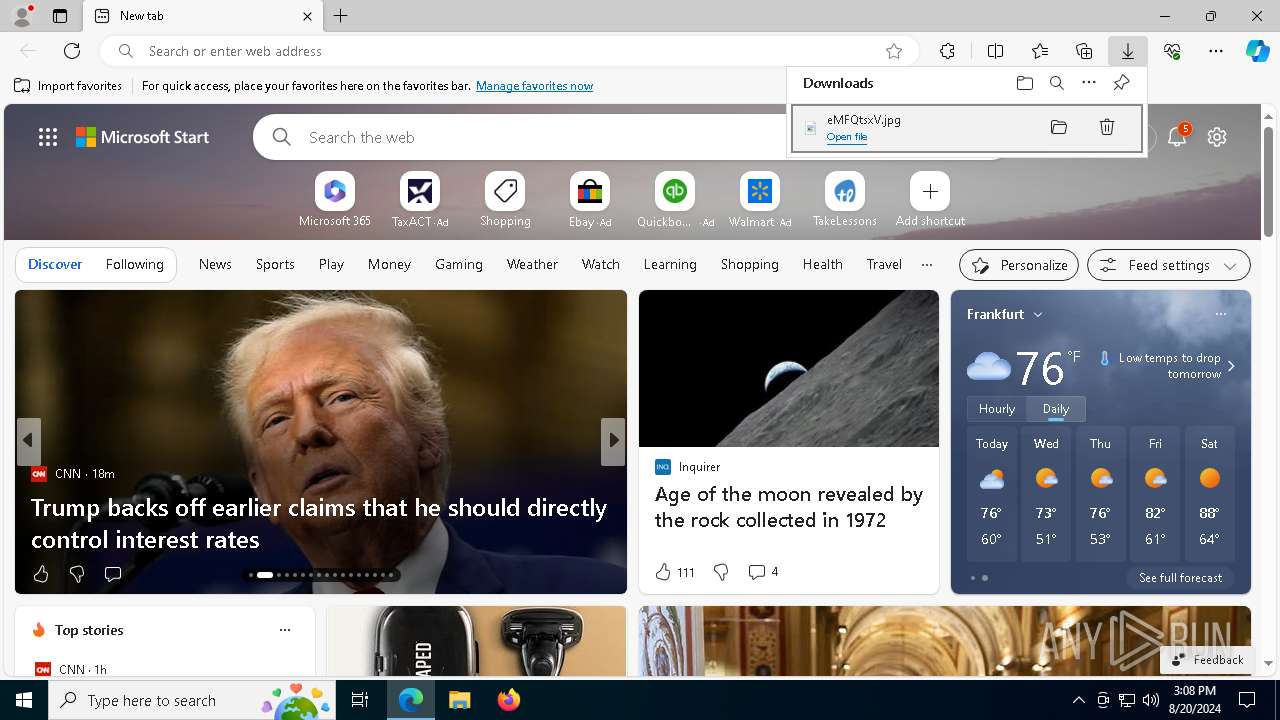The height and width of the screenshot is (720, 1280).
Task: Expand Feed settings dropdown
Action: (1169, 265)
